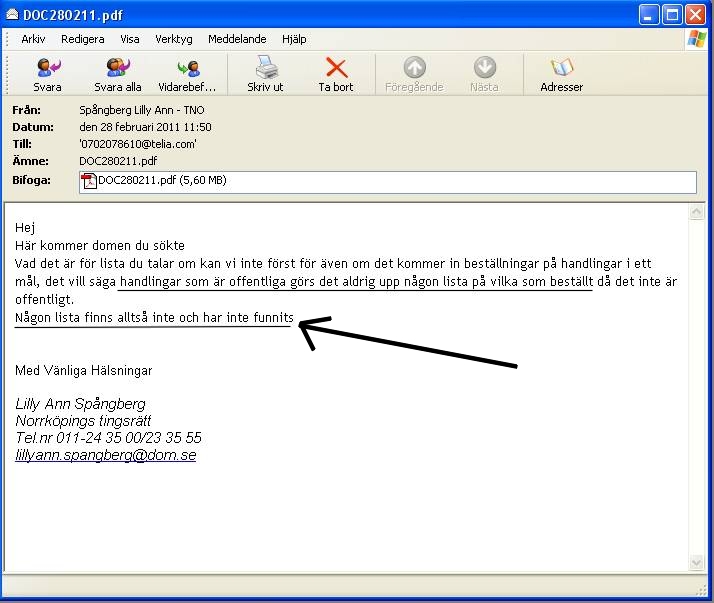Click the subject text DOC280211.pdf

118,161
